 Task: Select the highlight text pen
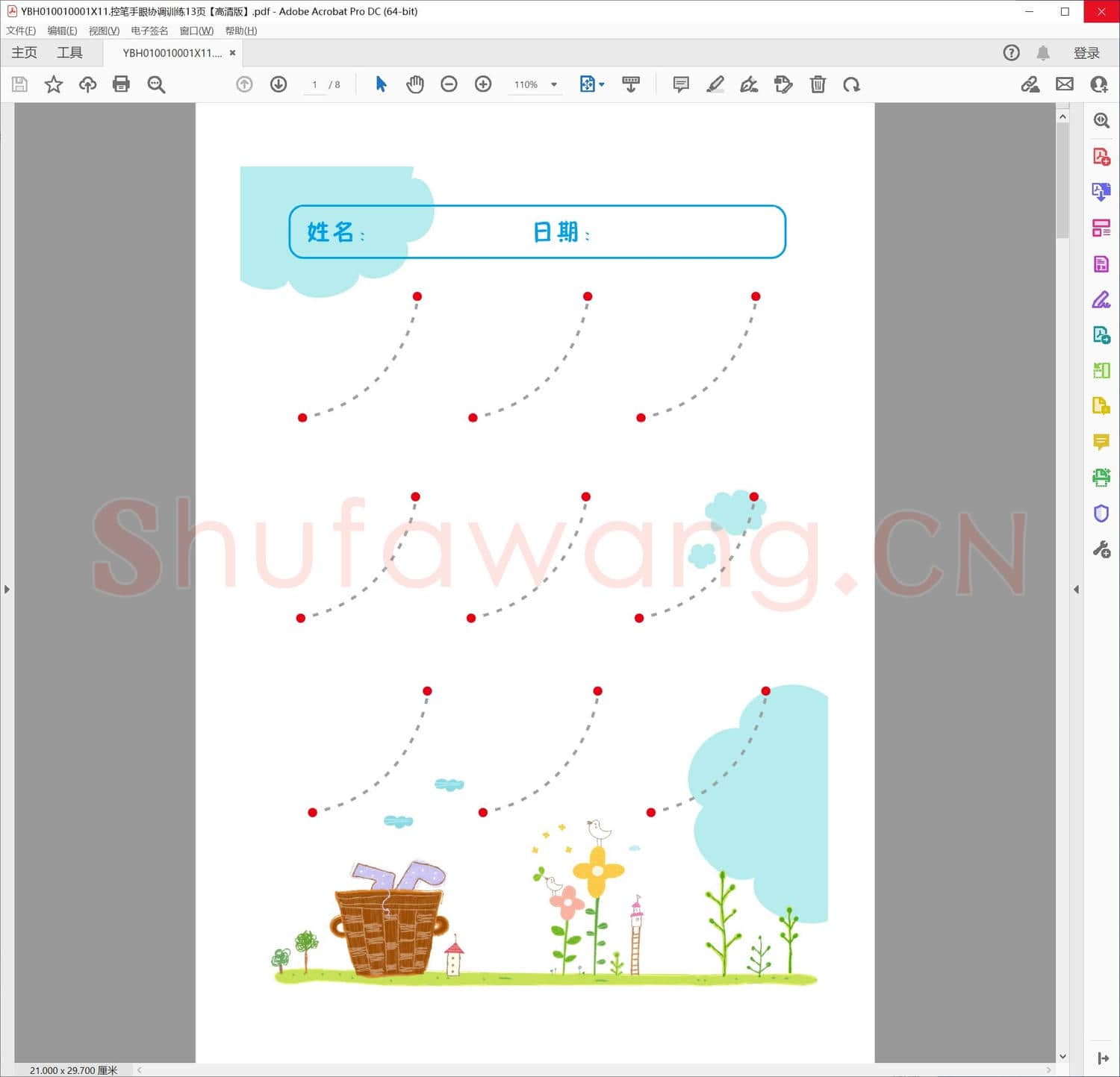tap(715, 84)
